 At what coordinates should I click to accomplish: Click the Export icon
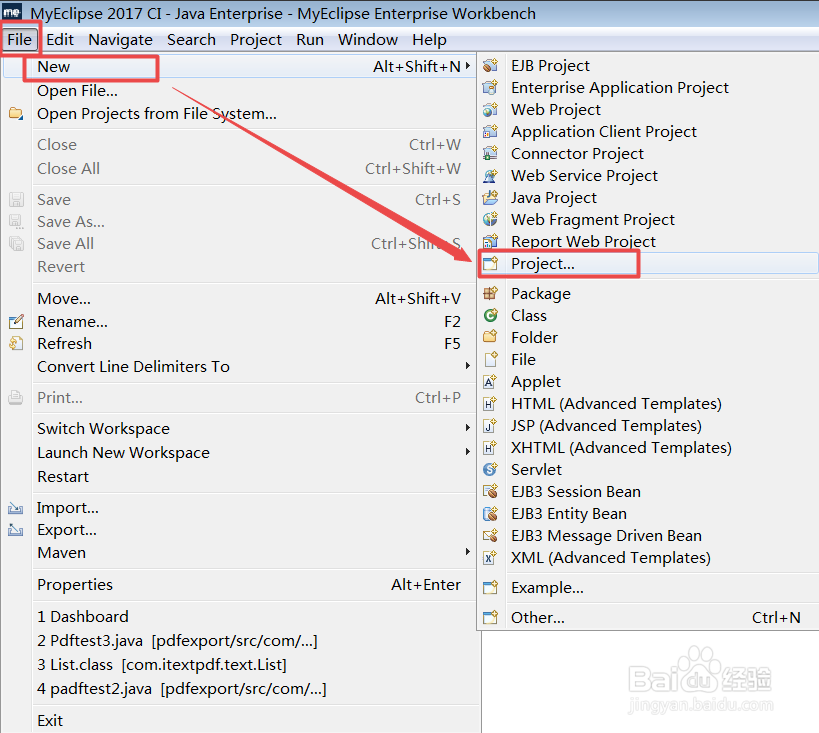coord(16,530)
